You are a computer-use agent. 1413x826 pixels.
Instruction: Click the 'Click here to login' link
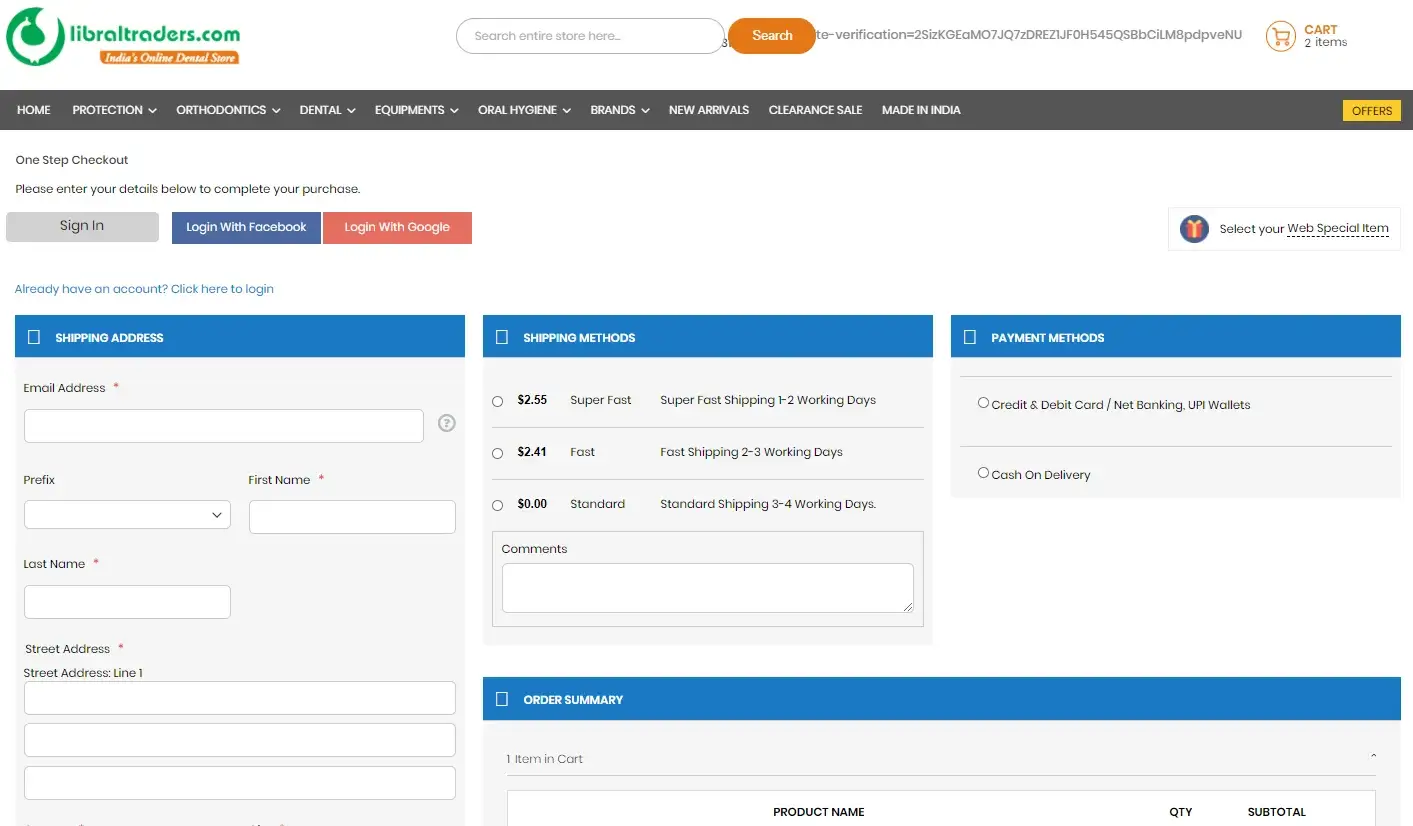coord(222,288)
